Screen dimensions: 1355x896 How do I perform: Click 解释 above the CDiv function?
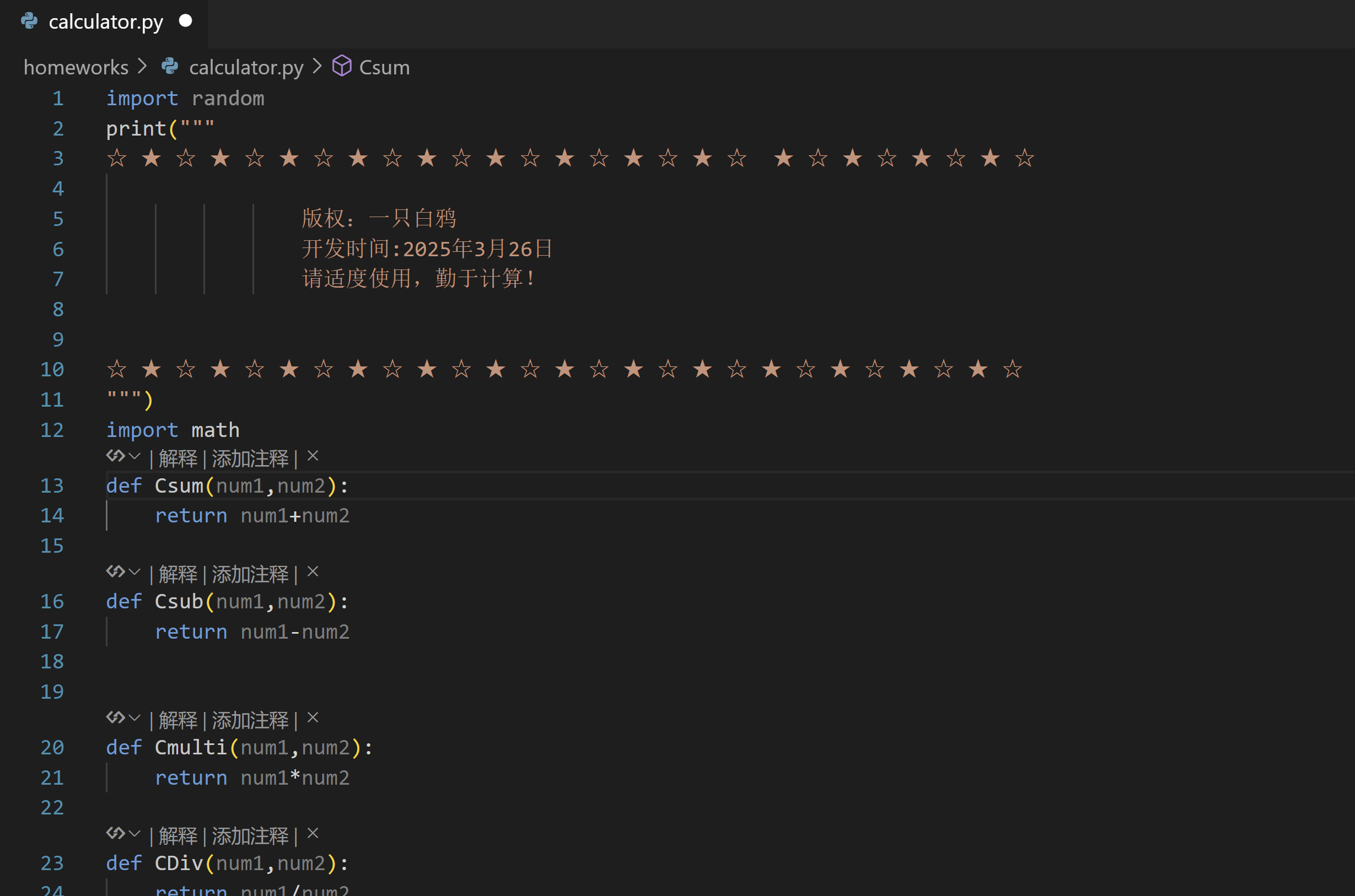point(178,836)
